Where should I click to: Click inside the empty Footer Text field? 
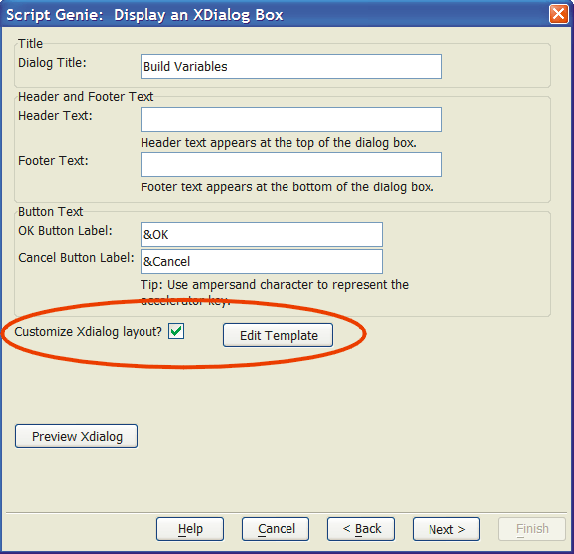(291, 164)
